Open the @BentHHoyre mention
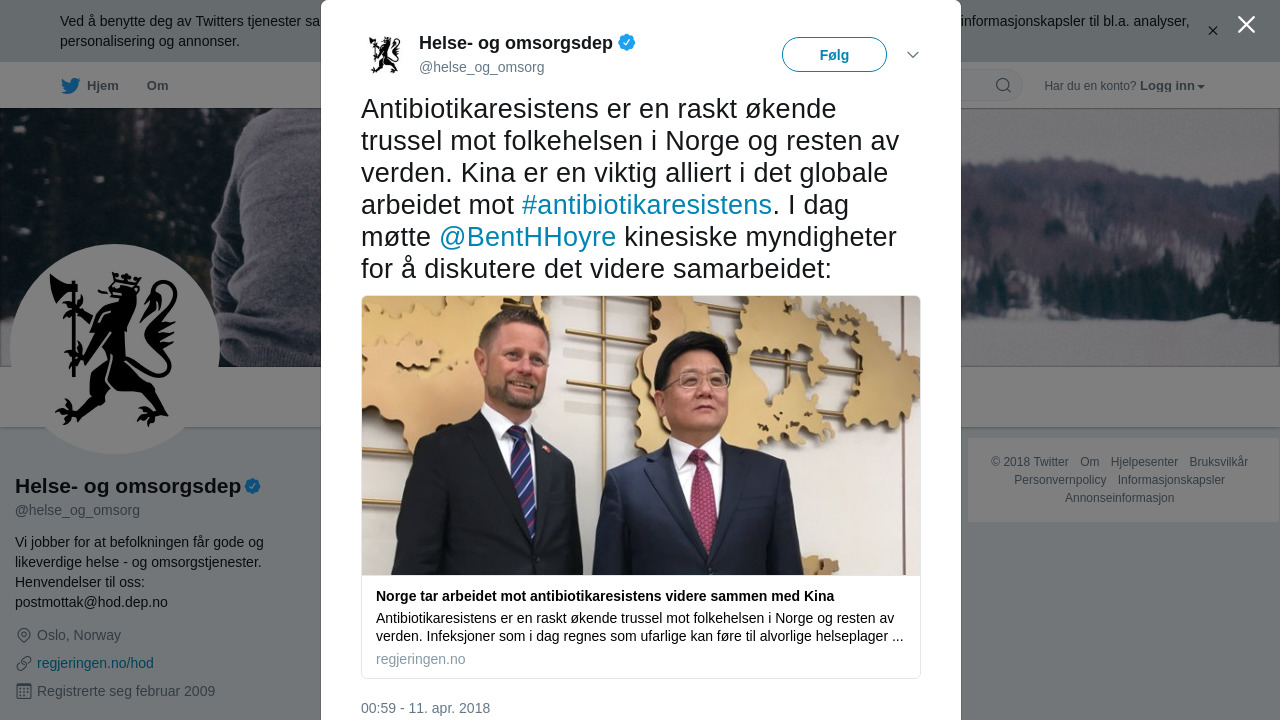1280x720 pixels. coord(528,237)
